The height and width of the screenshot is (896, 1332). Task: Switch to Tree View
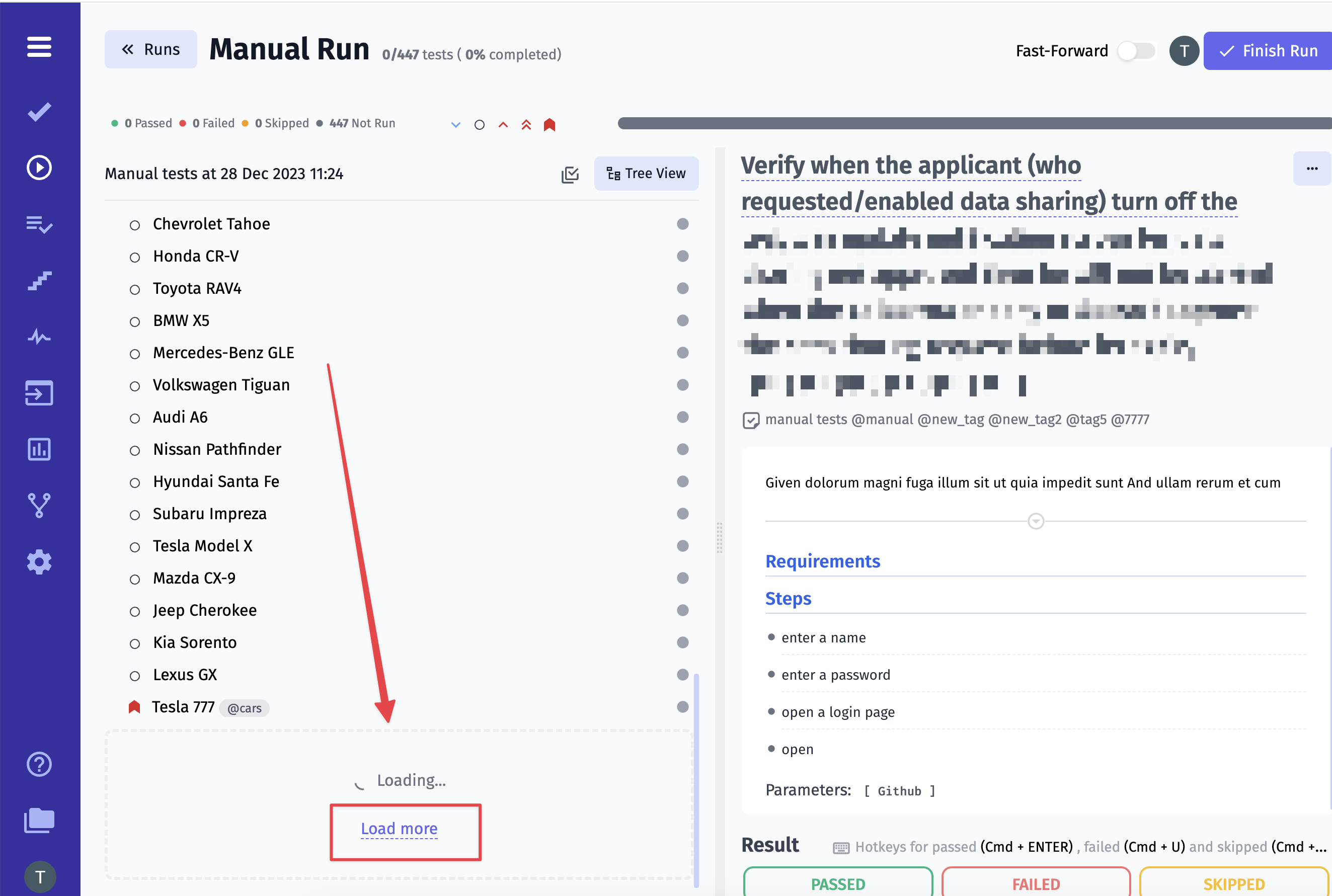click(646, 173)
